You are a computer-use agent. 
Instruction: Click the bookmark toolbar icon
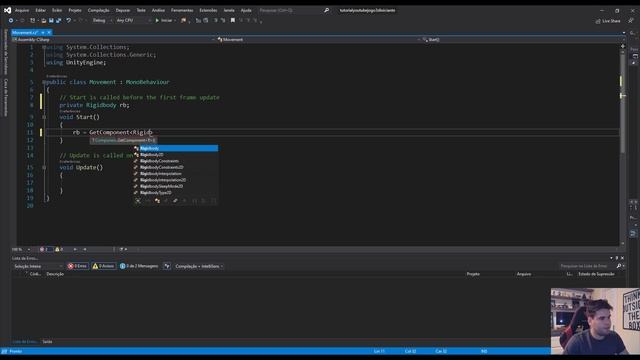point(233,20)
